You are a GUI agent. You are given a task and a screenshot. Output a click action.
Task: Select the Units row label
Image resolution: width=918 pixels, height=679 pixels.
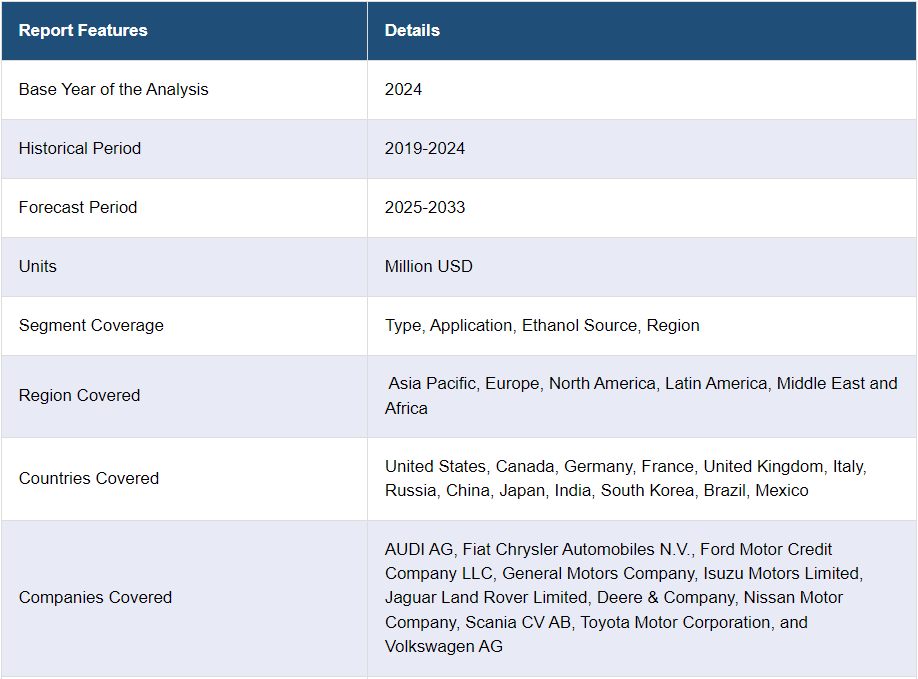[x=38, y=266]
